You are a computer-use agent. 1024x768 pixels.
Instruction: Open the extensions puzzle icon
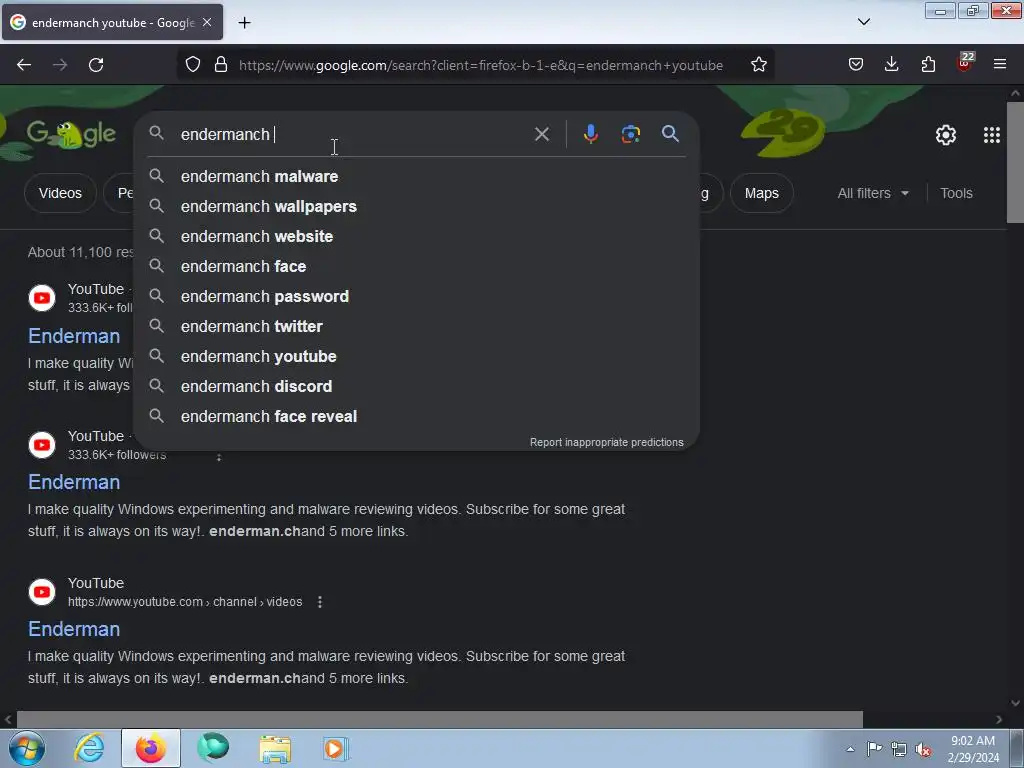928,64
